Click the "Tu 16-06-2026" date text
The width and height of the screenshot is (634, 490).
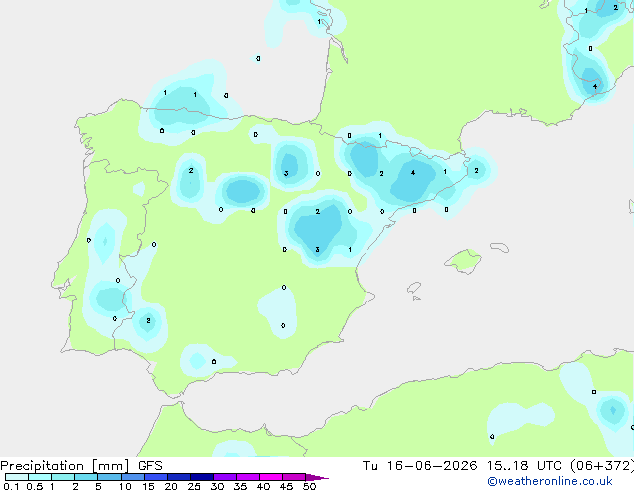click(420, 466)
